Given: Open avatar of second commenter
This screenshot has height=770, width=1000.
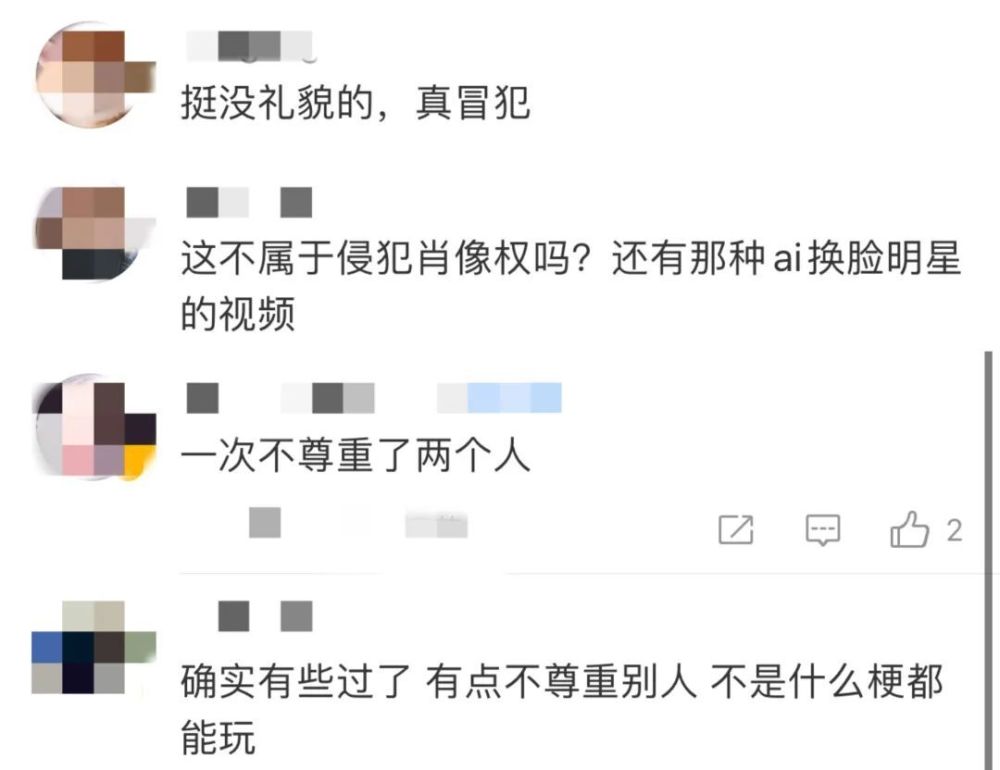Looking at the screenshot, I should pyautogui.click(x=94, y=233).
